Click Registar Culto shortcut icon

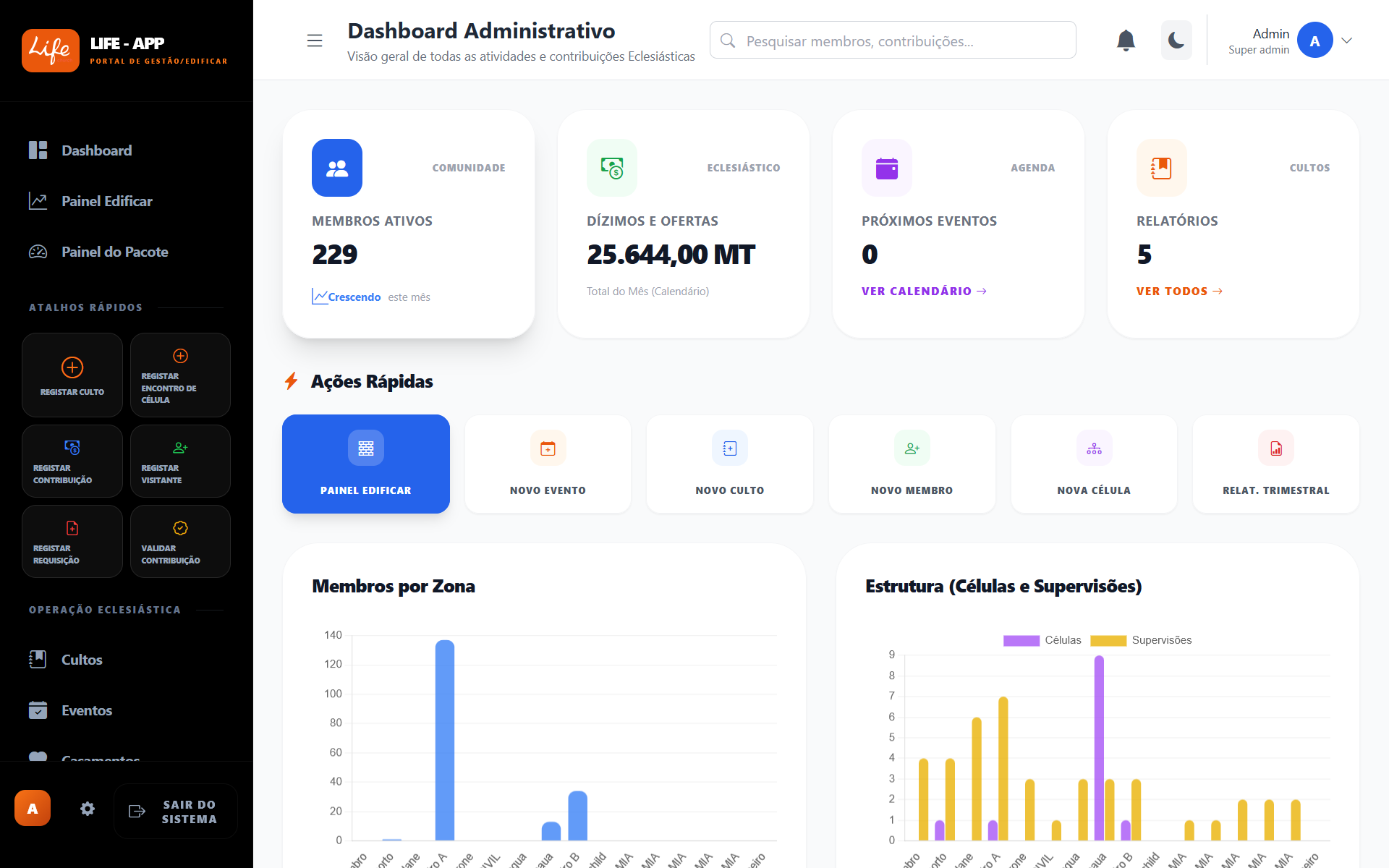tap(72, 367)
